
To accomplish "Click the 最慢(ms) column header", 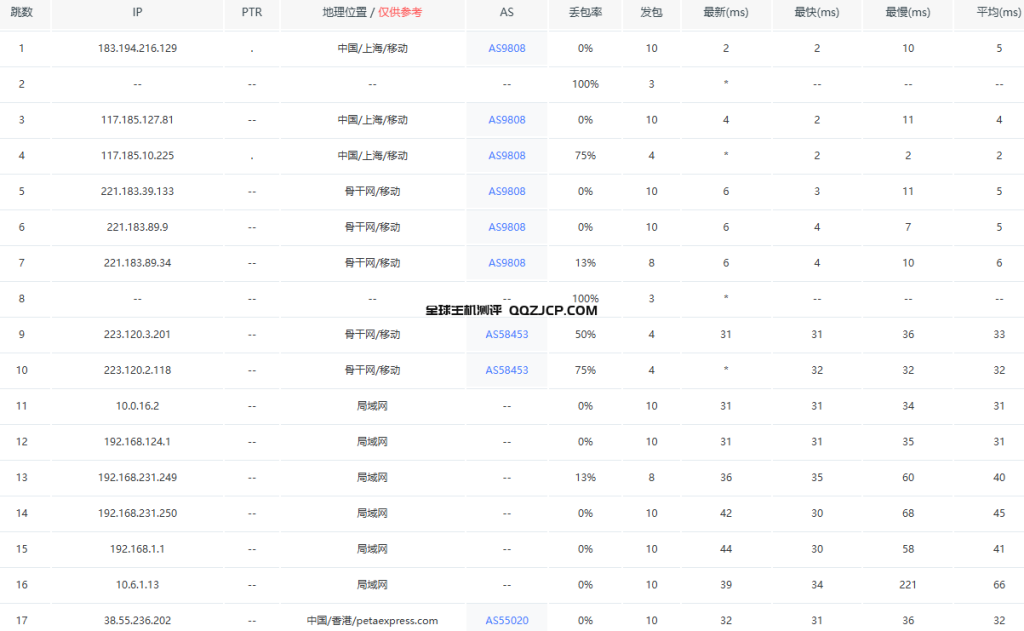I will 907,13.
